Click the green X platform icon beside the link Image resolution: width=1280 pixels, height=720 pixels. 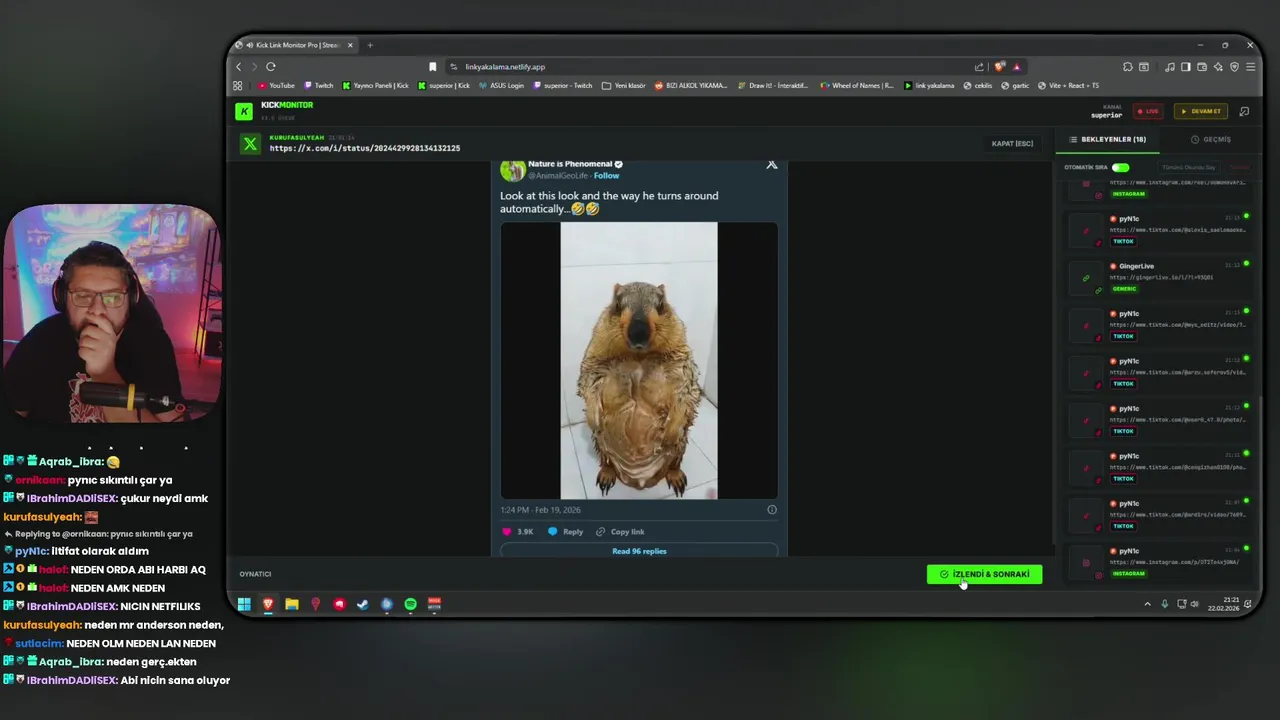tap(250, 144)
